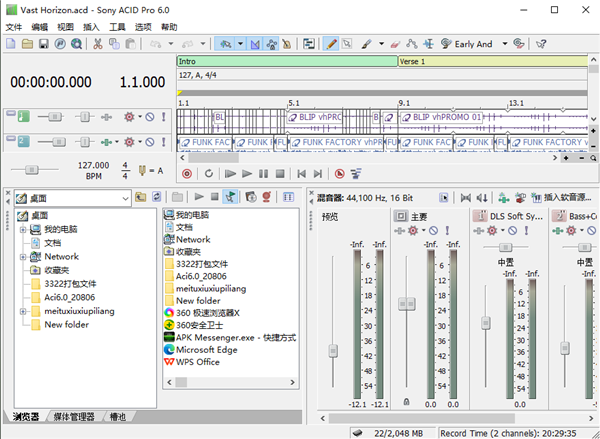This screenshot has height=439, width=600.
Task: Switch to the 媒体管理器 tab
Action: [74, 416]
